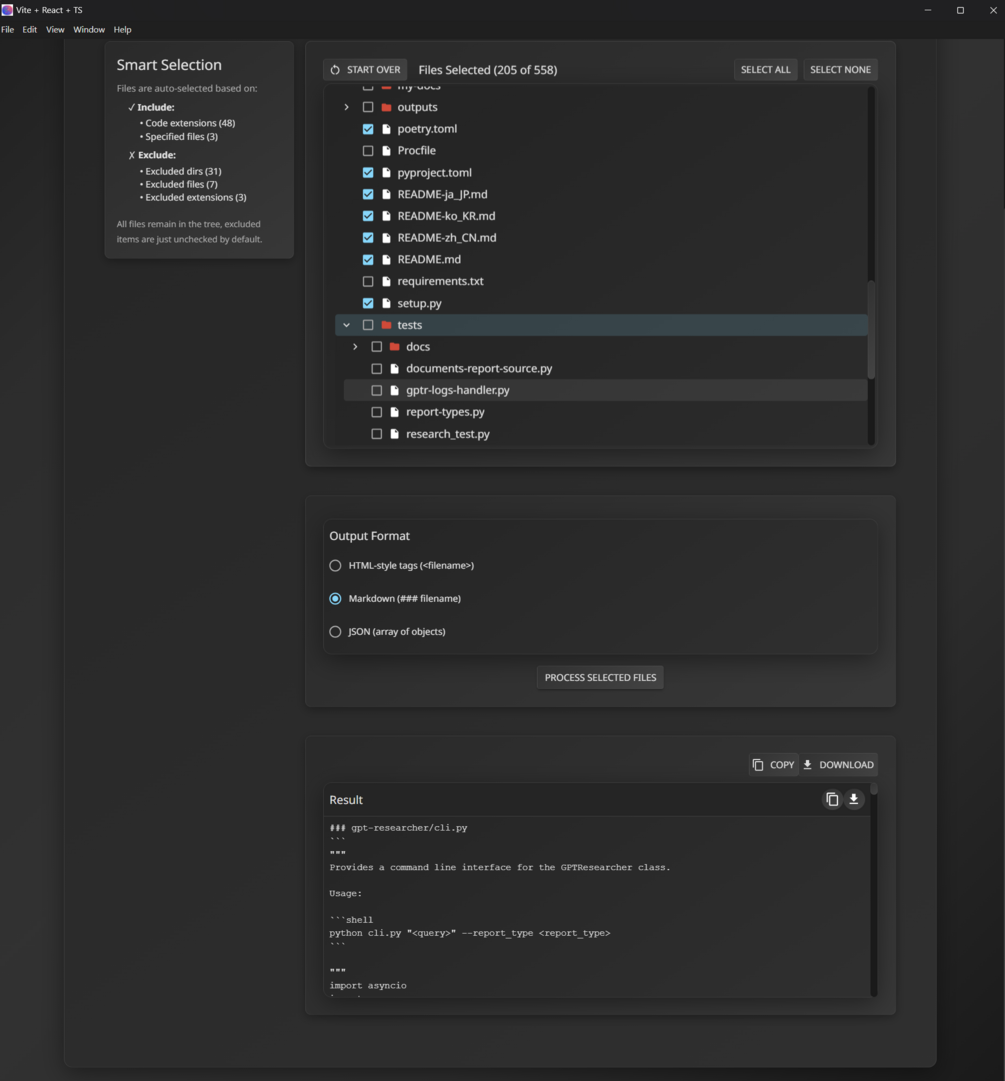Screen dimensions: 1005x1081
Task: Click Select All files button
Action: [766, 70]
